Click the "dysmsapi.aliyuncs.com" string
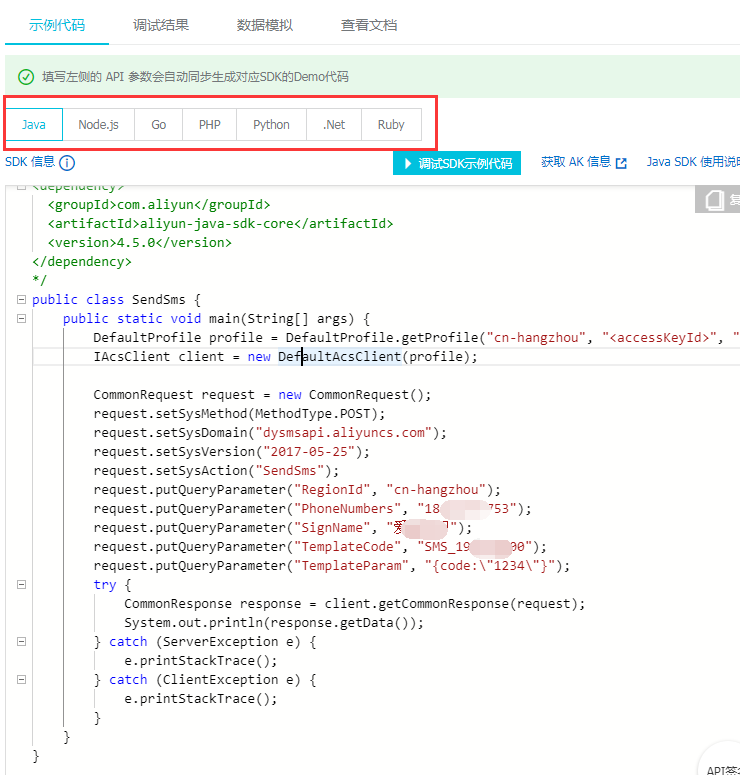This screenshot has width=740, height=775. point(344,433)
